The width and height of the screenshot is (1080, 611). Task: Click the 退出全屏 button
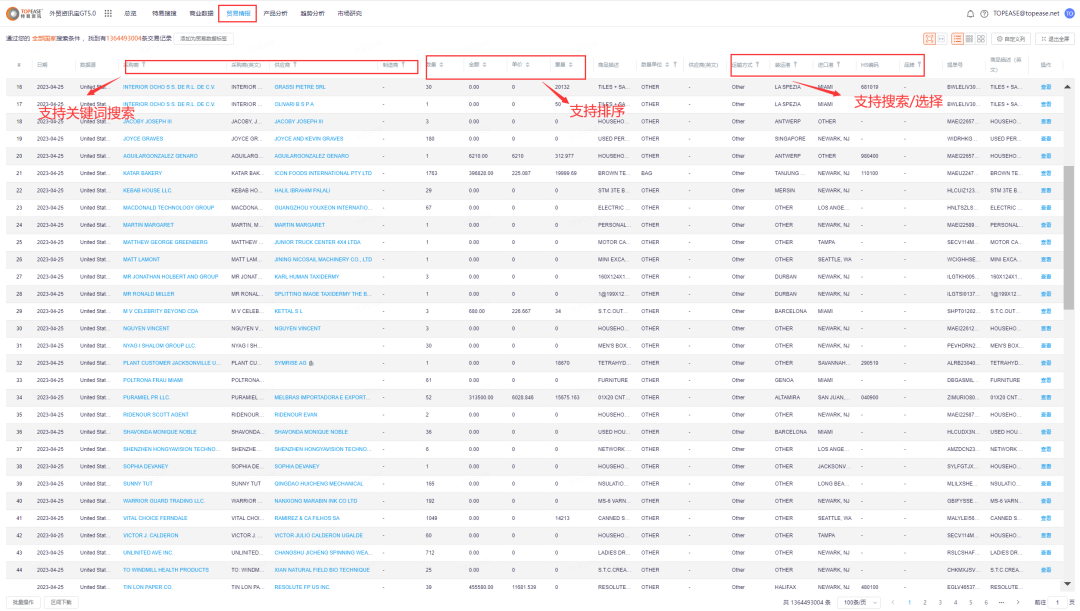pos(1055,39)
